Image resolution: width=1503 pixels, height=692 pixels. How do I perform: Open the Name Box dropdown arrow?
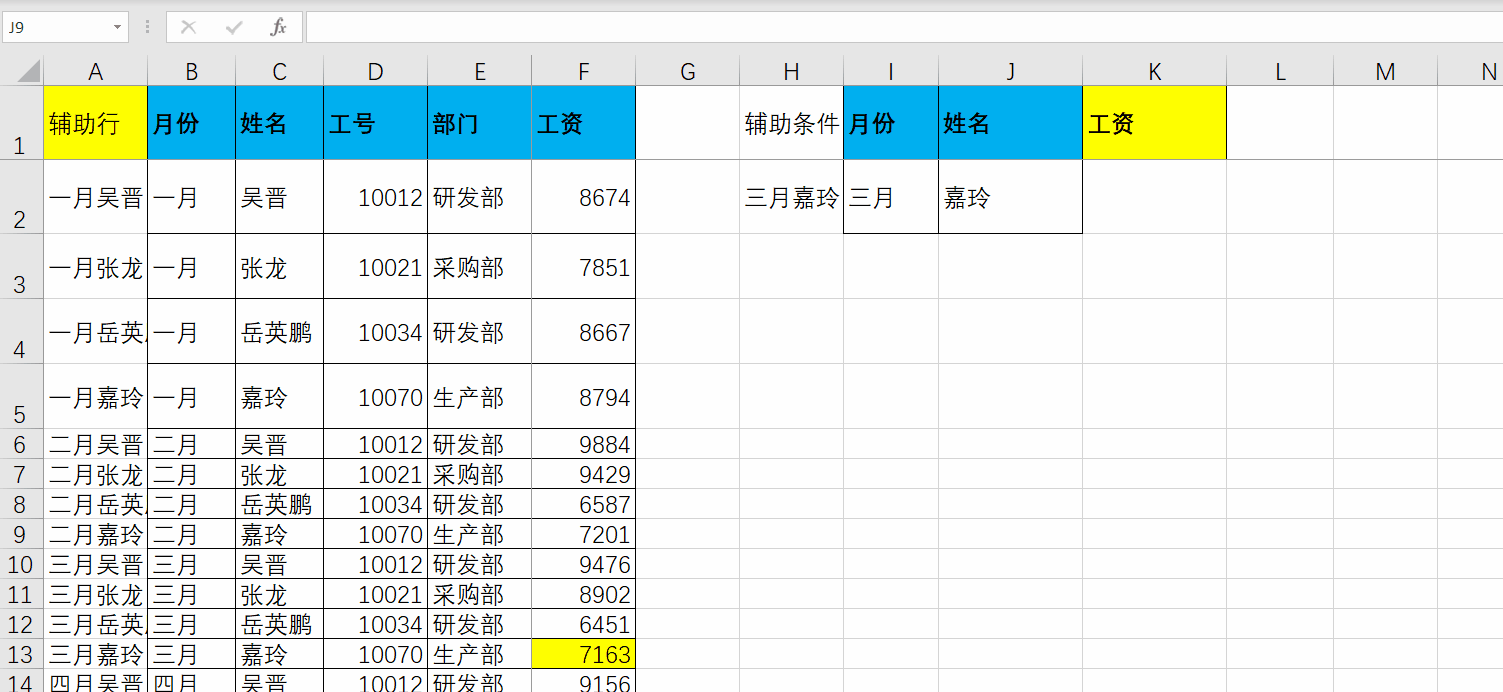click(x=118, y=27)
